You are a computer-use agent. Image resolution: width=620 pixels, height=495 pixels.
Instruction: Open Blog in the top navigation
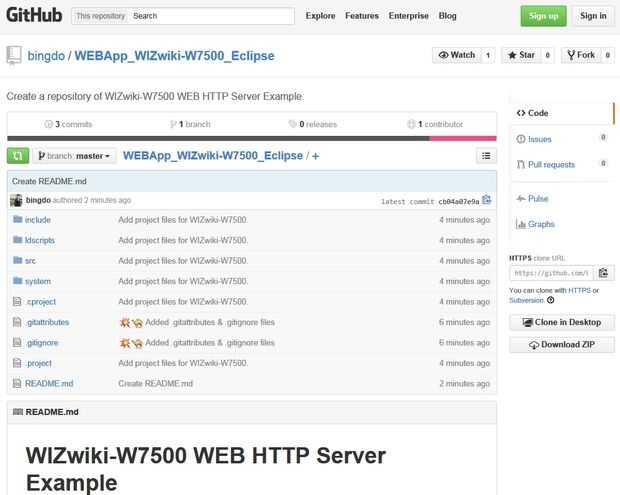tap(447, 16)
